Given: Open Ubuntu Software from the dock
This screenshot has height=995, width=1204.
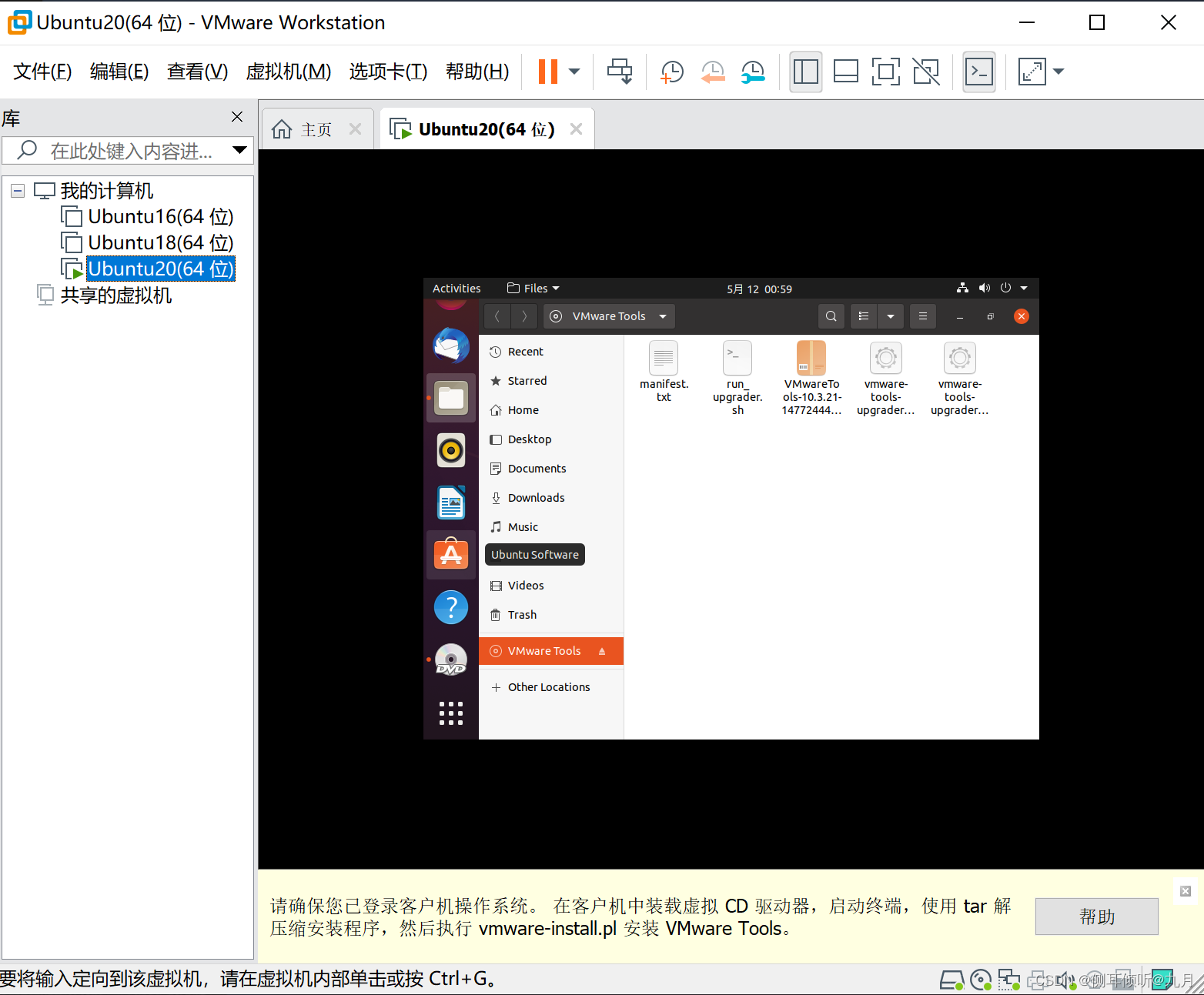Looking at the screenshot, I should (451, 554).
